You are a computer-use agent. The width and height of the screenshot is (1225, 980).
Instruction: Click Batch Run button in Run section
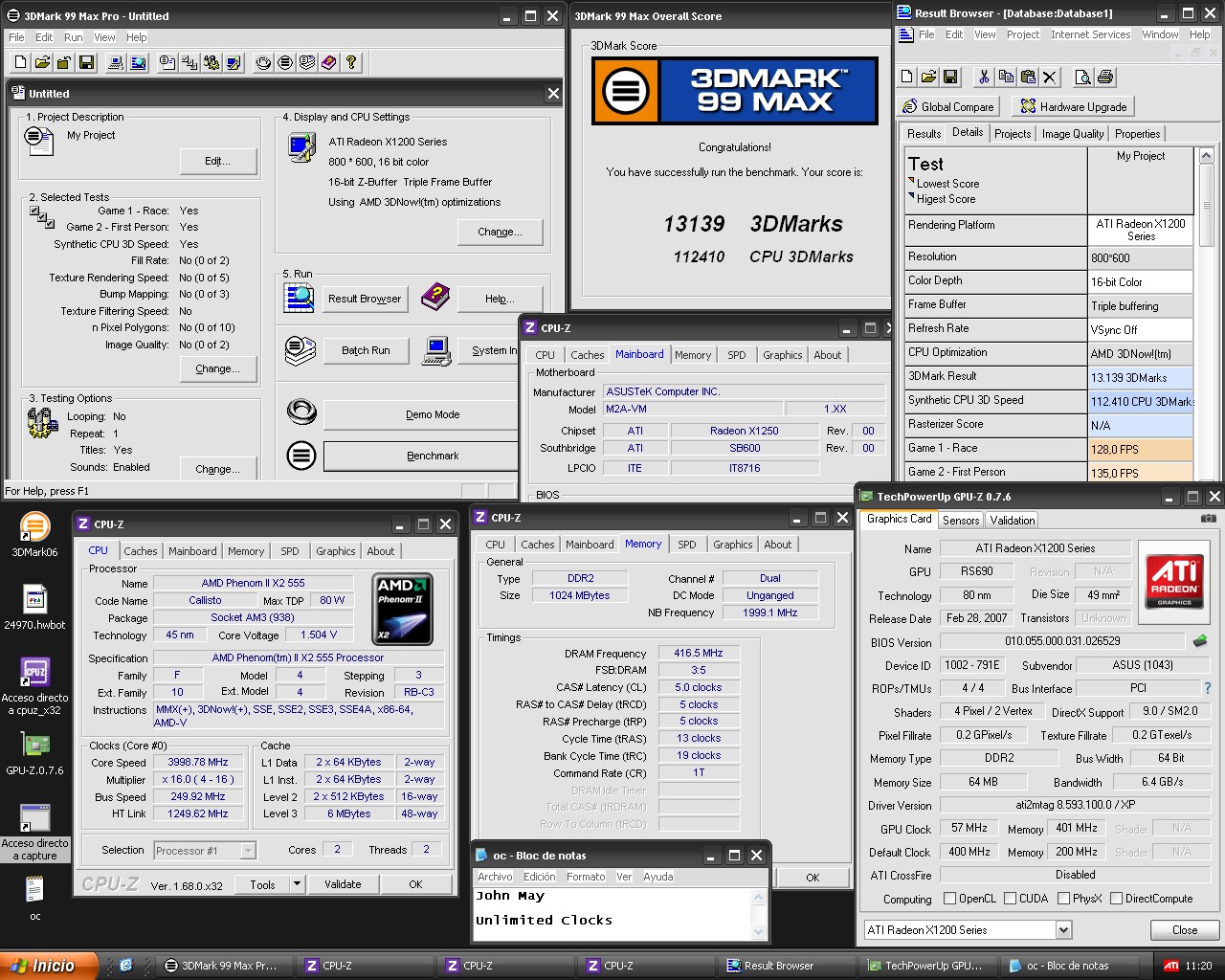pos(367,350)
